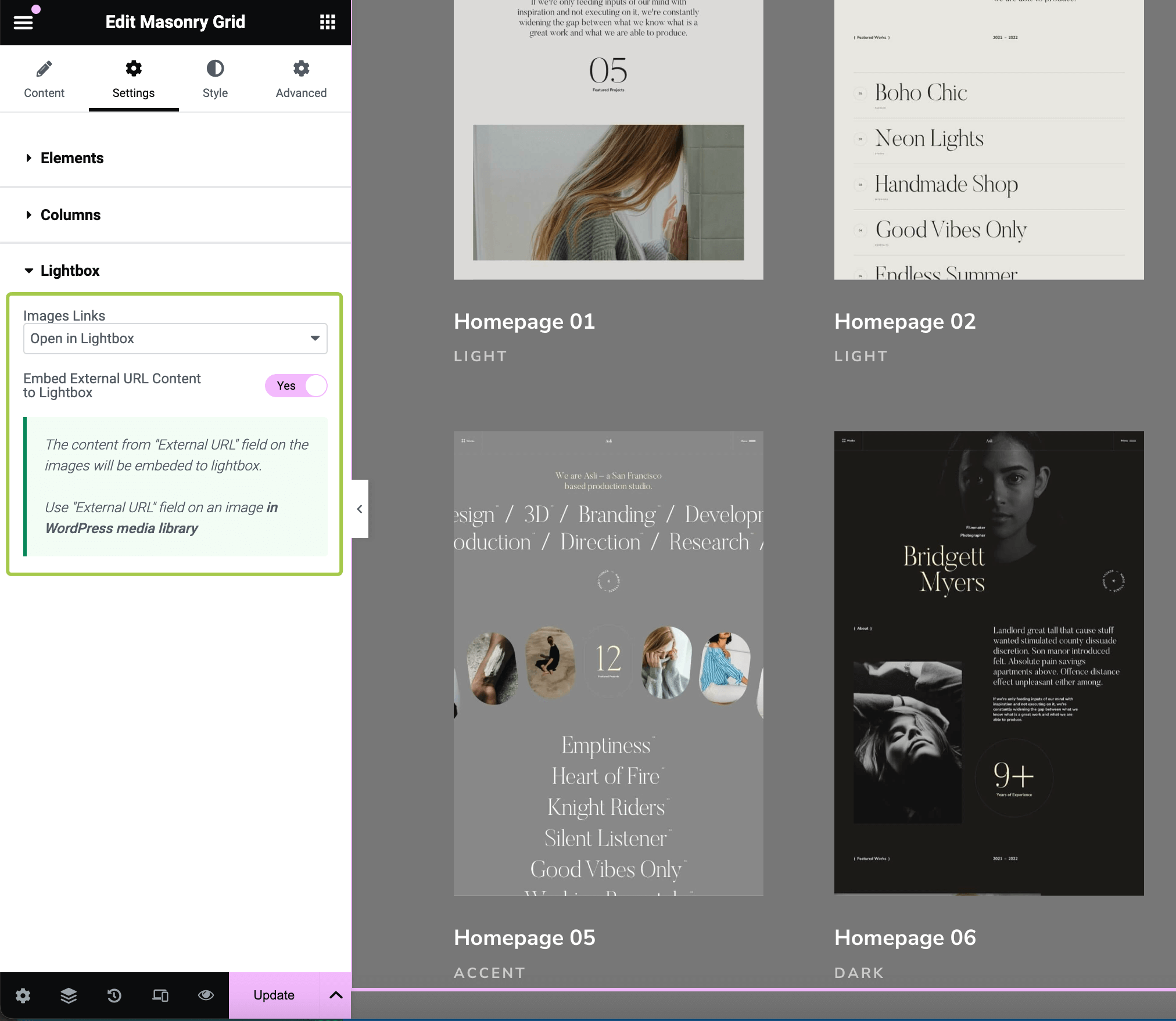Switch to the Style tab
Screen dimensions: 1176x1021
coord(215,79)
